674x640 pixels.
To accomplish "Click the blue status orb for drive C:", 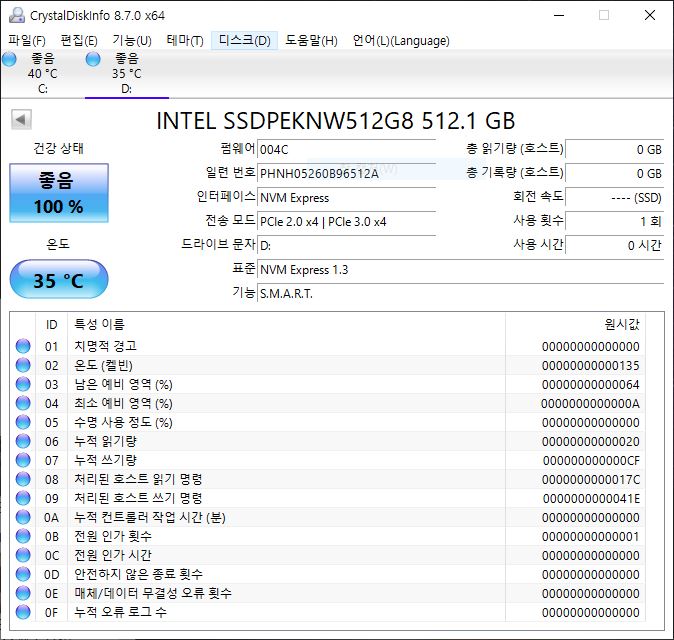I will pyautogui.click(x=9, y=59).
